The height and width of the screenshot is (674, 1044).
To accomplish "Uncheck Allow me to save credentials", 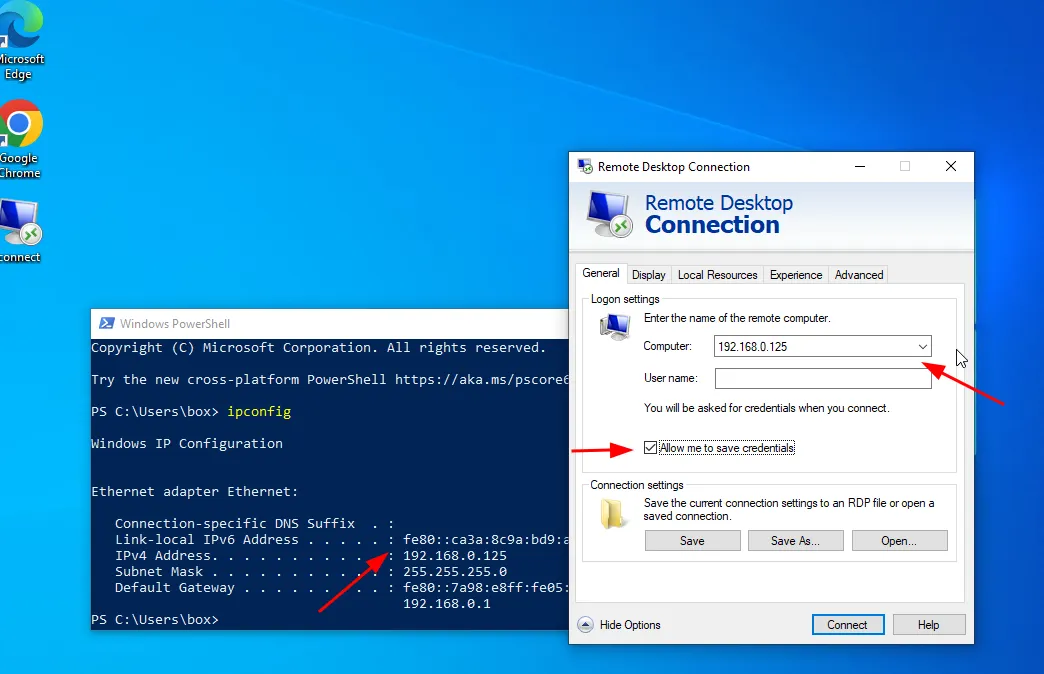I will [x=651, y=448].
